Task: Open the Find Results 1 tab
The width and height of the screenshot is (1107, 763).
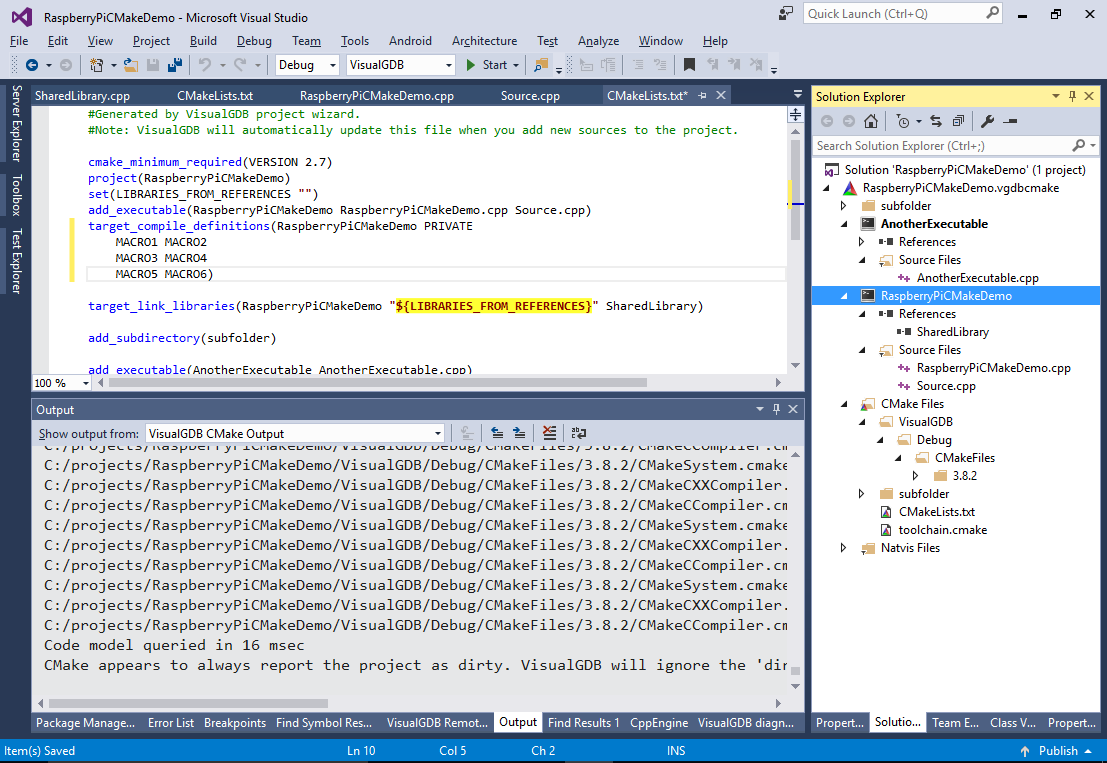Action: pyautogui.click(x=584, y=723)
